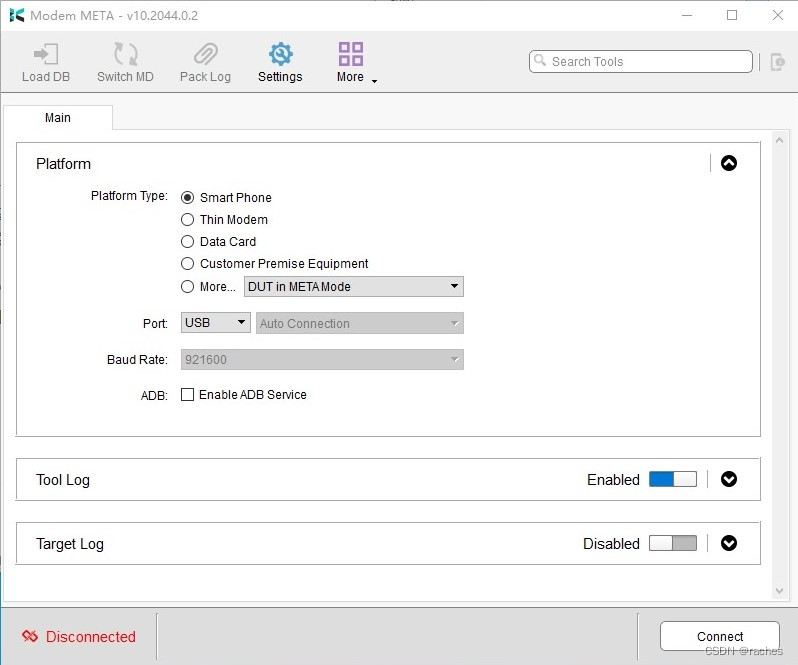
Task: Click the Platform Type label
Action: coord(129,196)
